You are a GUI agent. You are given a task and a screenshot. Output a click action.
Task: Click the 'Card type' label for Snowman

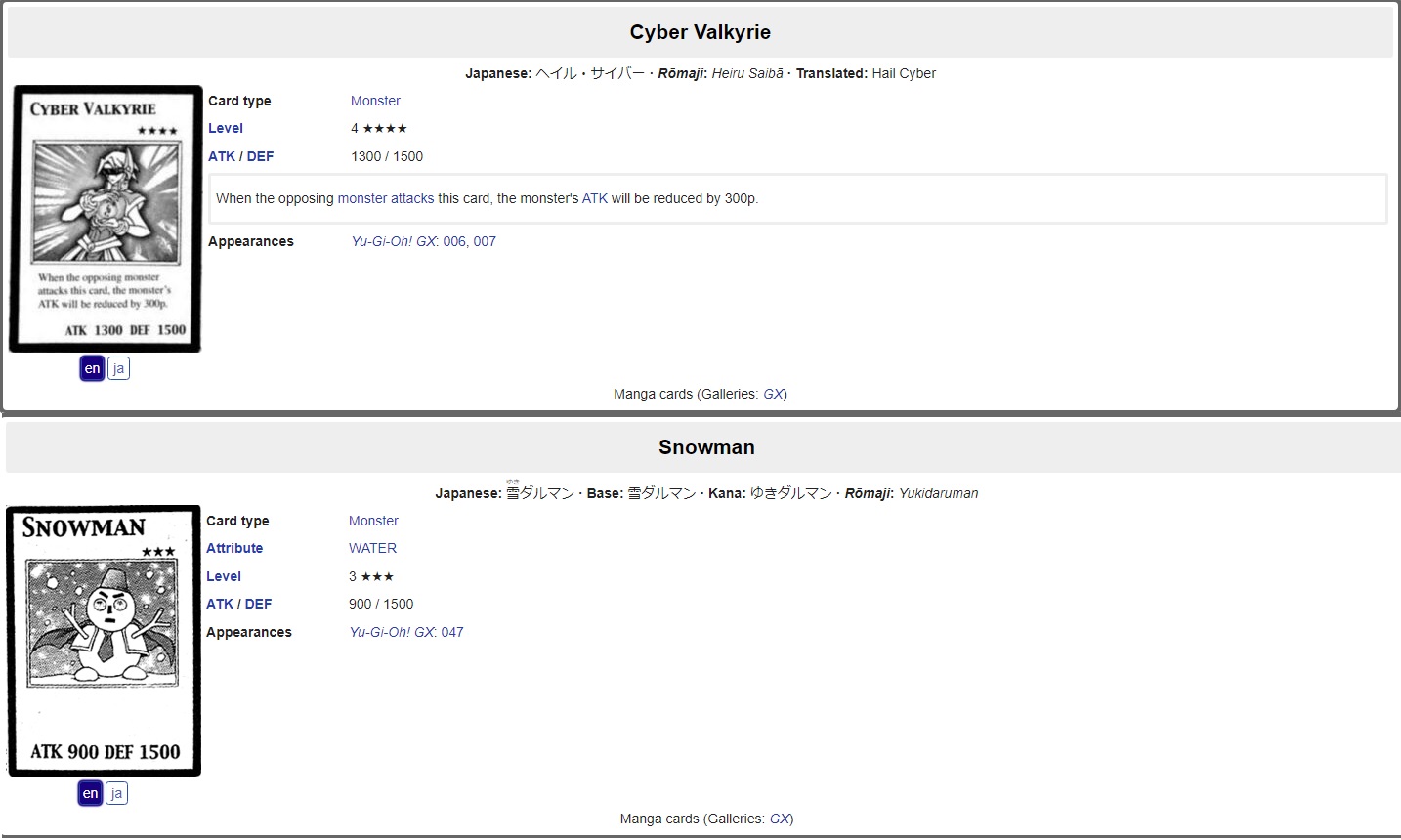coord(237,521)
